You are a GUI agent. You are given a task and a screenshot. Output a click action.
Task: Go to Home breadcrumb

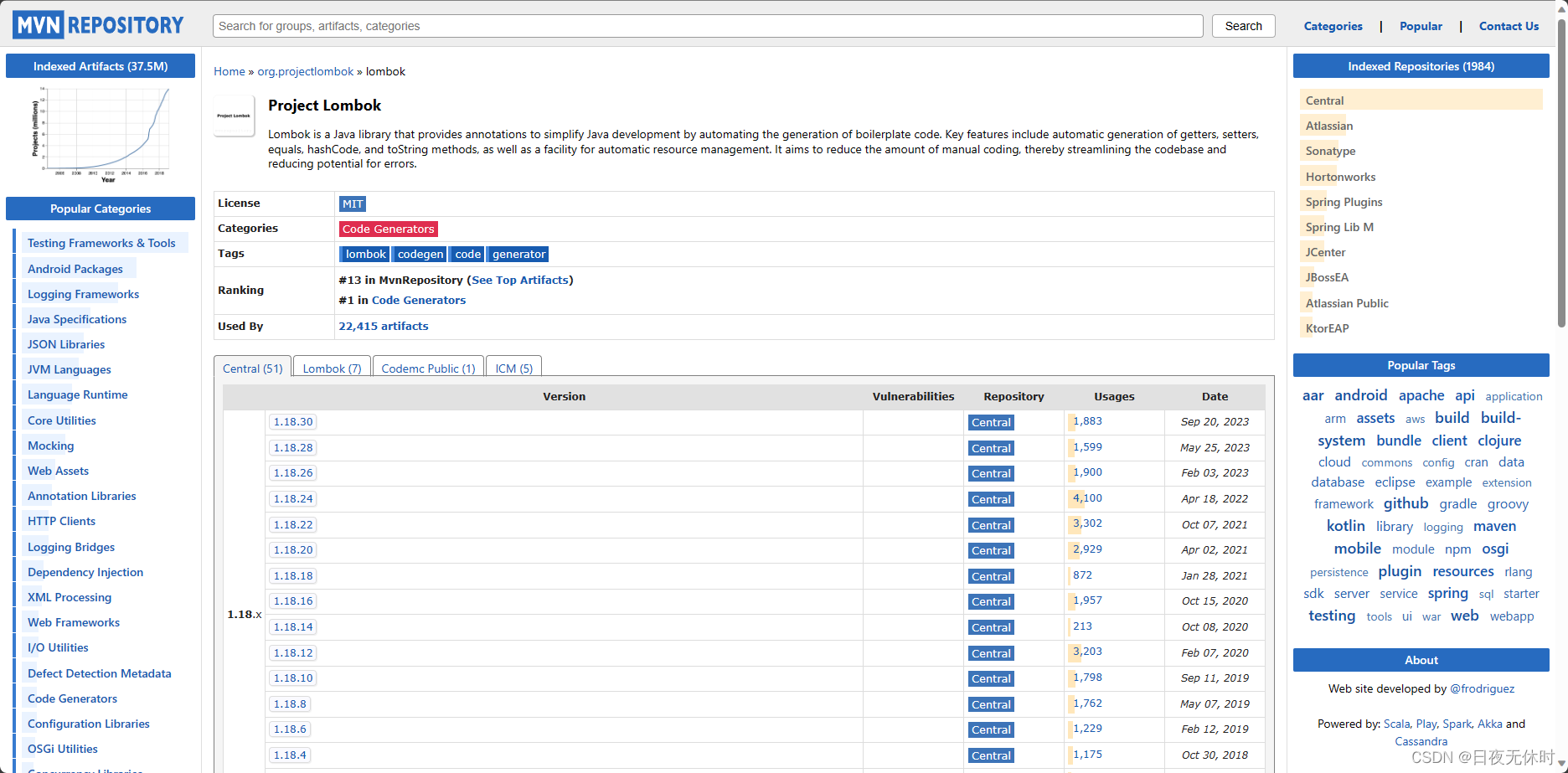tap(229, 71)
